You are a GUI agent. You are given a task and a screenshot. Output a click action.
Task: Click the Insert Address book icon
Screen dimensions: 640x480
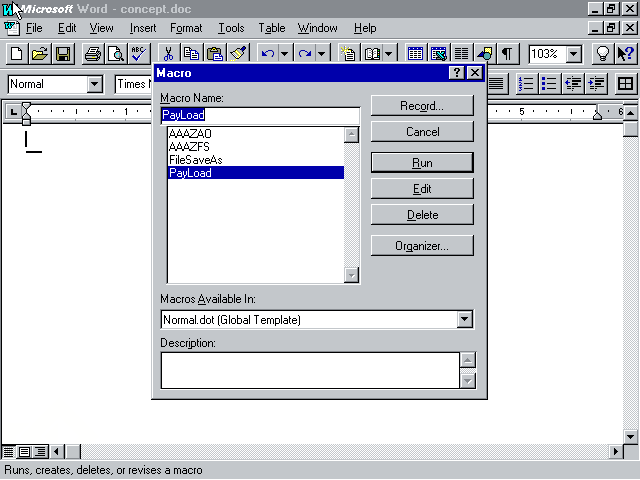pos(372,53)
